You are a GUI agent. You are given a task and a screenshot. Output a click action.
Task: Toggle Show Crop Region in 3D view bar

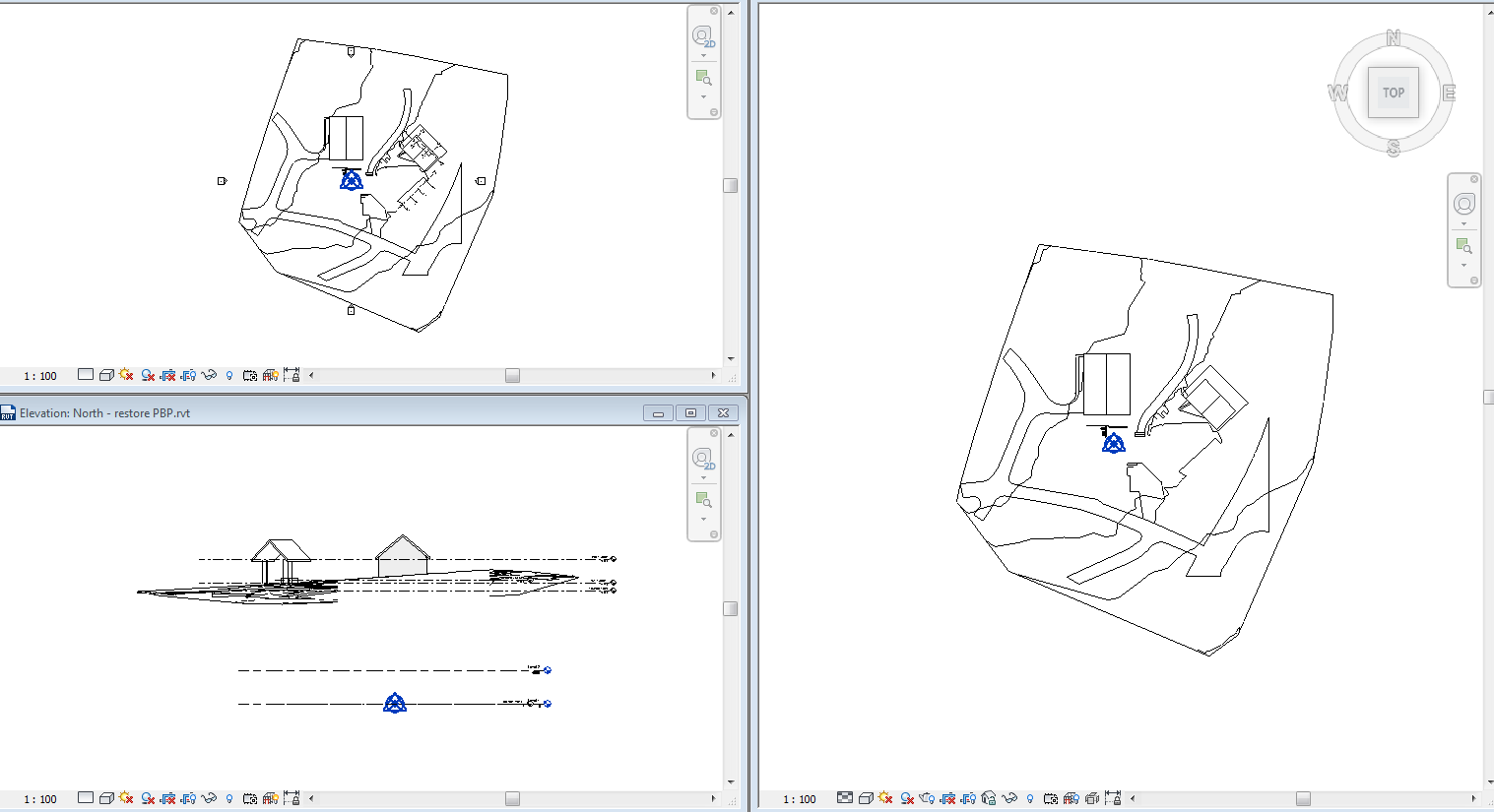coord(968,798)
